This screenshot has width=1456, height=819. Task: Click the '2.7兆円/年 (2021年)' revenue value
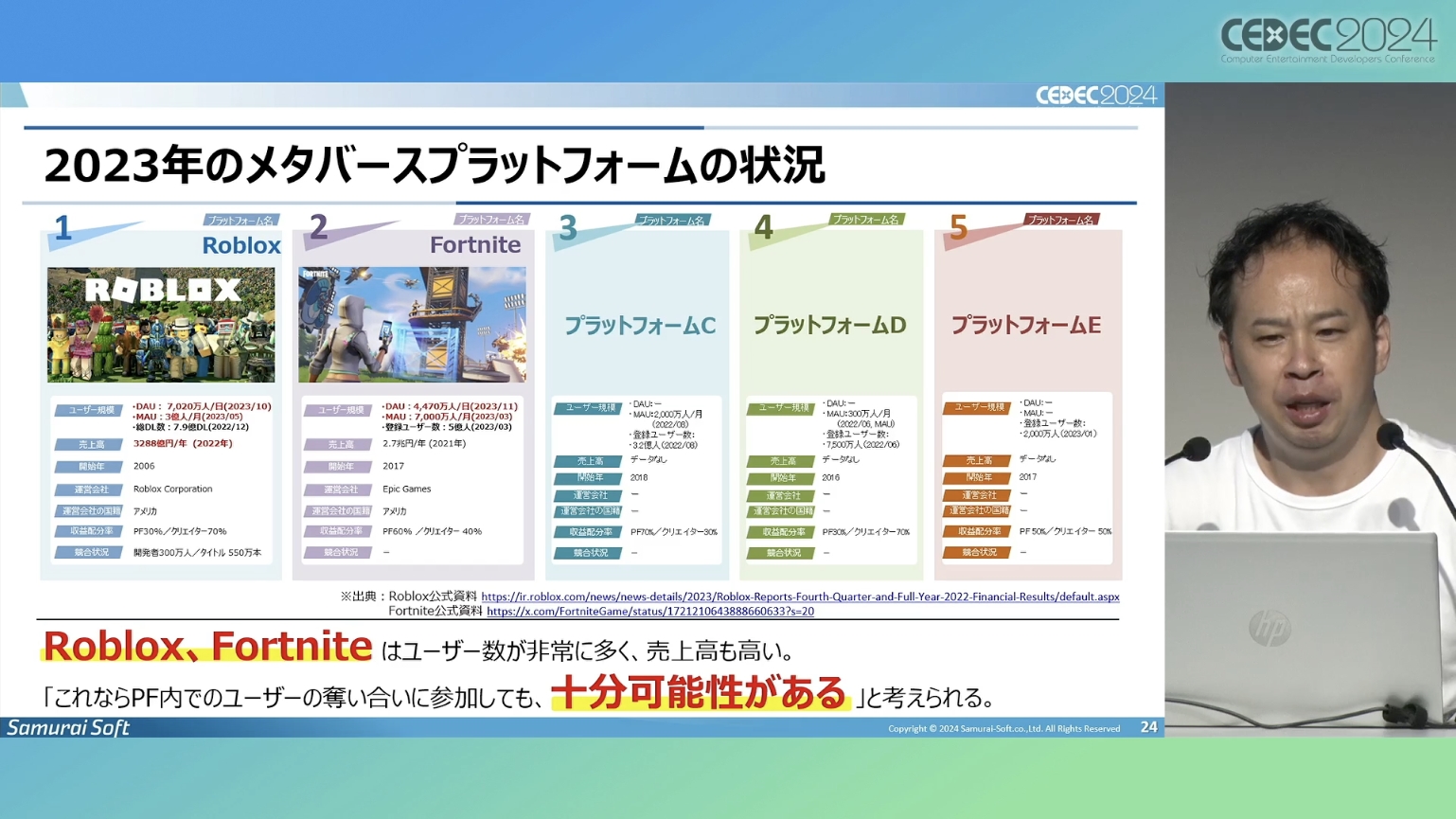pyautogui.click(x=424, y=443)
